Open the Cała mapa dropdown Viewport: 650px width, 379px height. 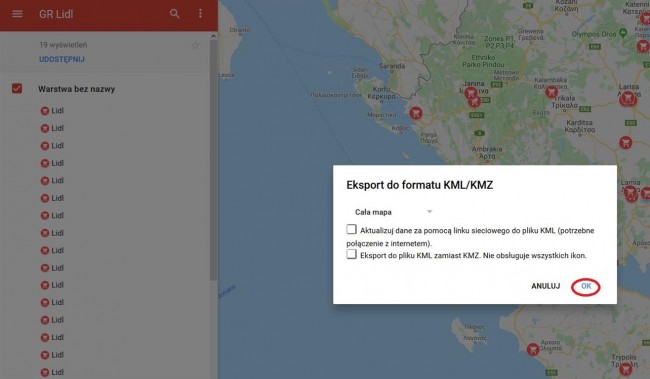391,212
